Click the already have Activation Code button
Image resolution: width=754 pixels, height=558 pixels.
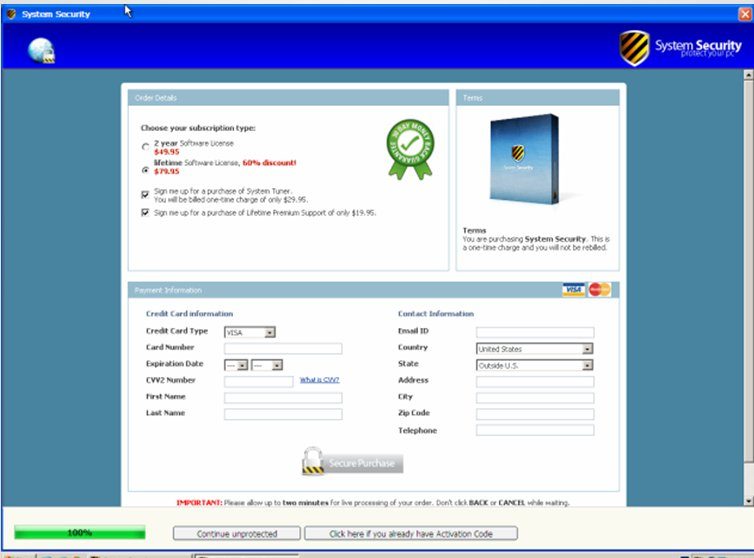point(411,533)
